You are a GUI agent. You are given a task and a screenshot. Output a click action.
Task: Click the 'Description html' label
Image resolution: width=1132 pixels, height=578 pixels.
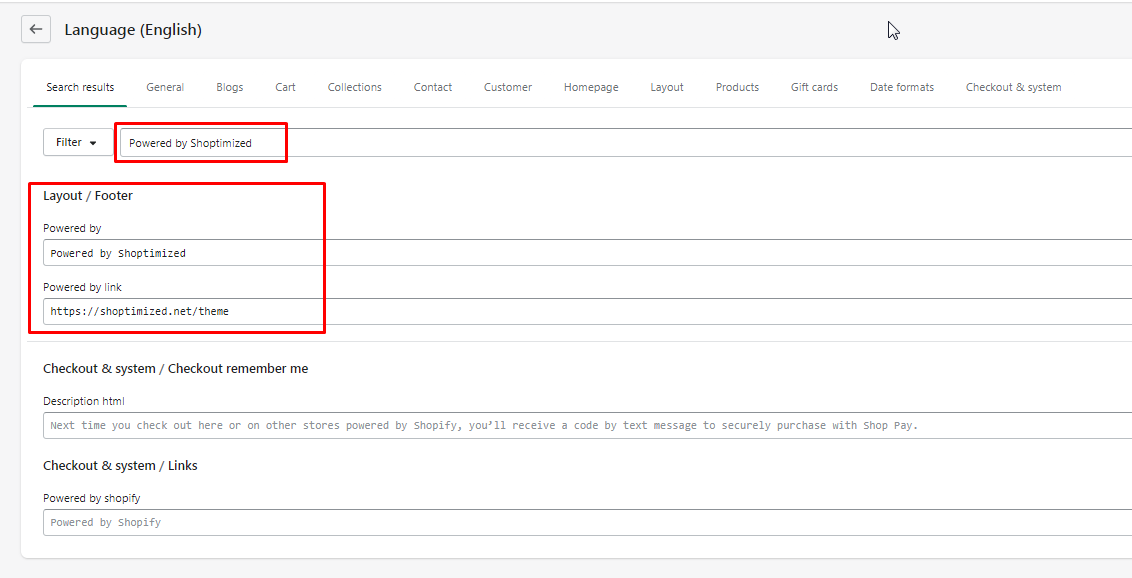point(84,401)
